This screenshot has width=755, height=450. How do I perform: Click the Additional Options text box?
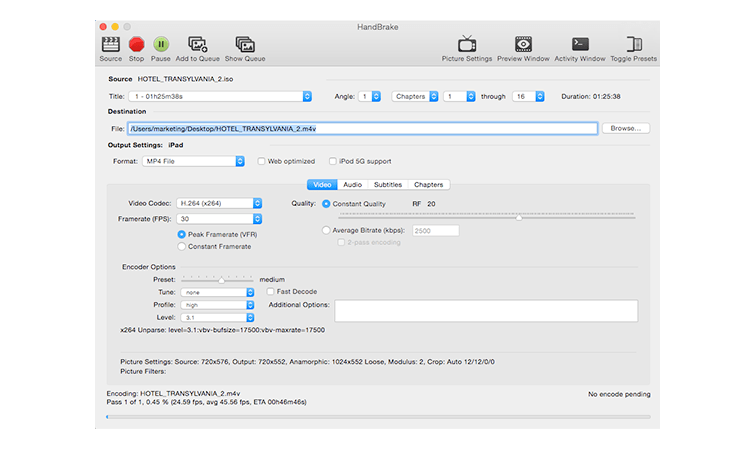point(486,311)
